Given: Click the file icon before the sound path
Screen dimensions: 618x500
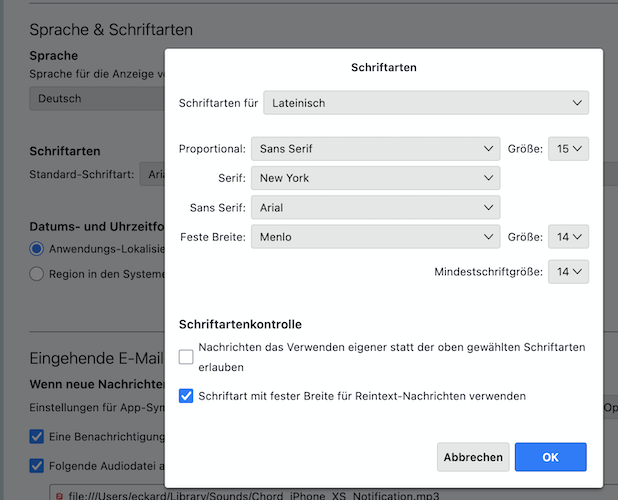Looking at the screenshot, I should click(x=60, y=496).
